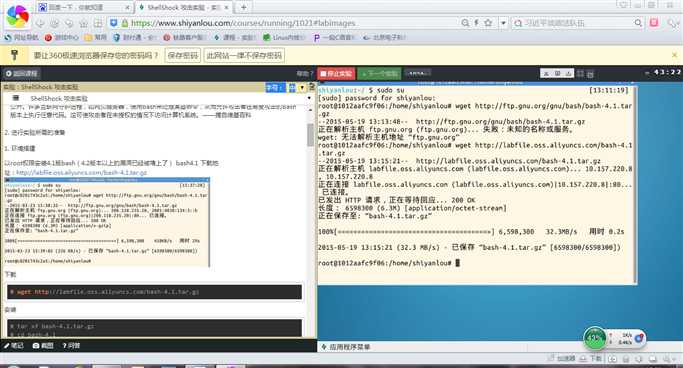Open the 问答 Q&A button
This screenshot has width=683, height=368.
coord(71,345)
